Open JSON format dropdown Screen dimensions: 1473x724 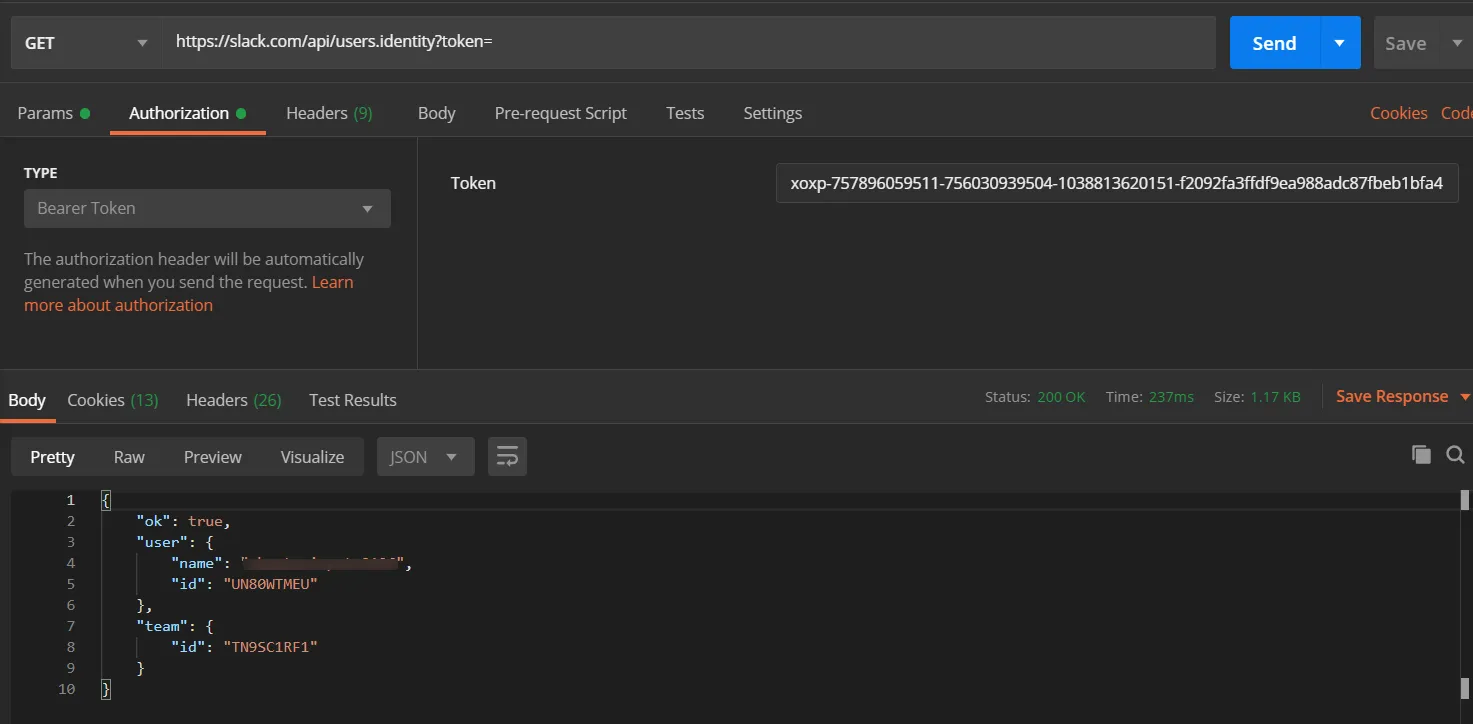(425, 457)
